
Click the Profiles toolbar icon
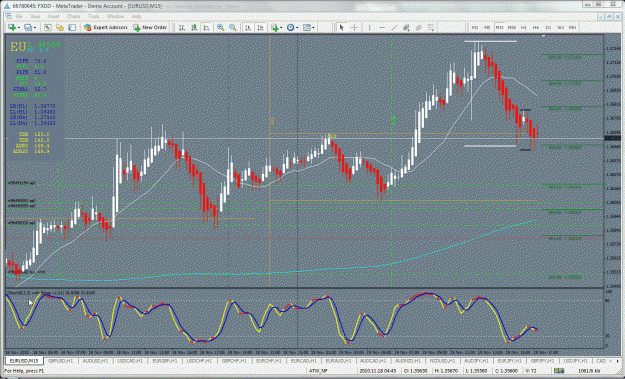28,27
